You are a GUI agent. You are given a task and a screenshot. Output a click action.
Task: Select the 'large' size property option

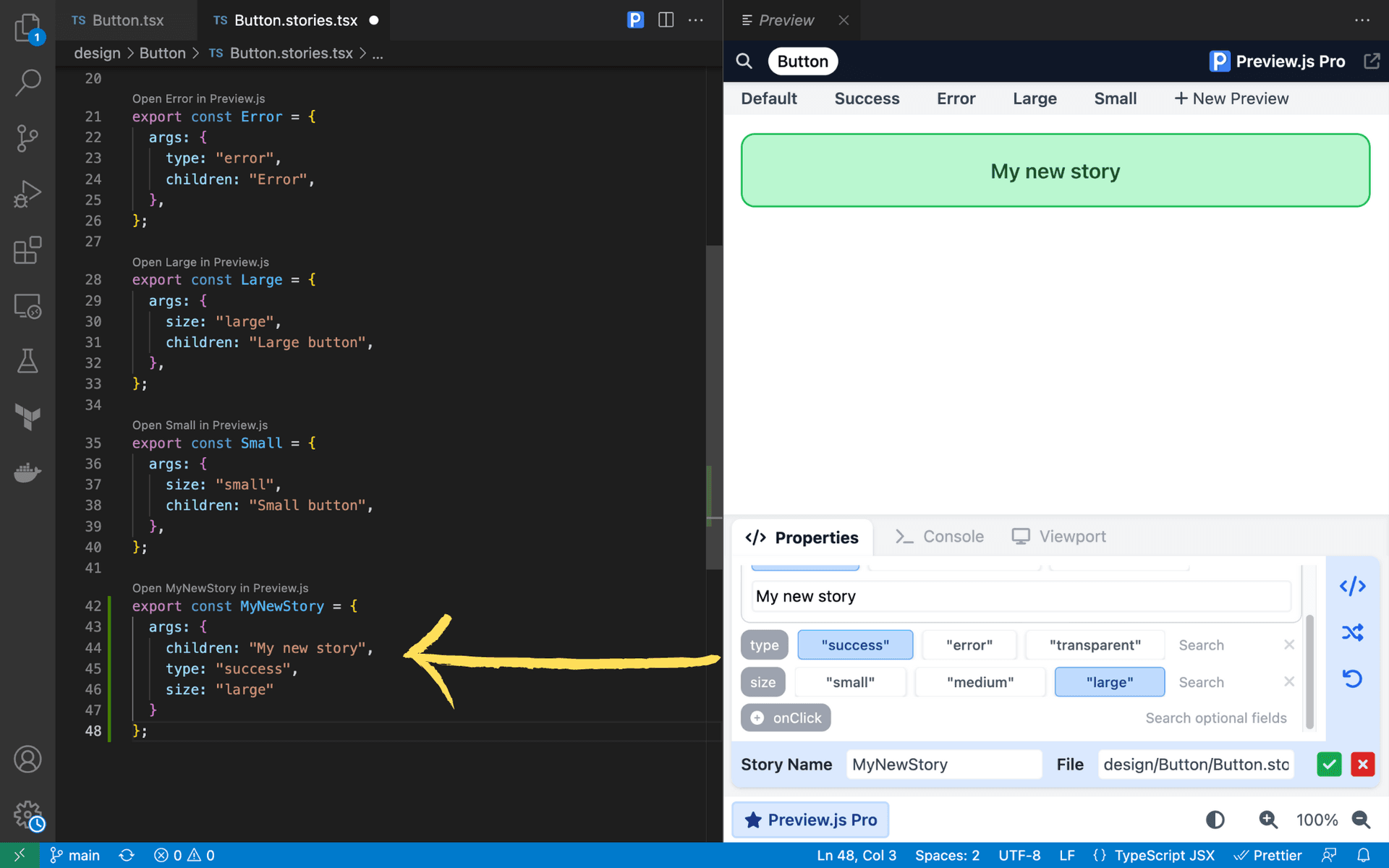click(1109, 681)
